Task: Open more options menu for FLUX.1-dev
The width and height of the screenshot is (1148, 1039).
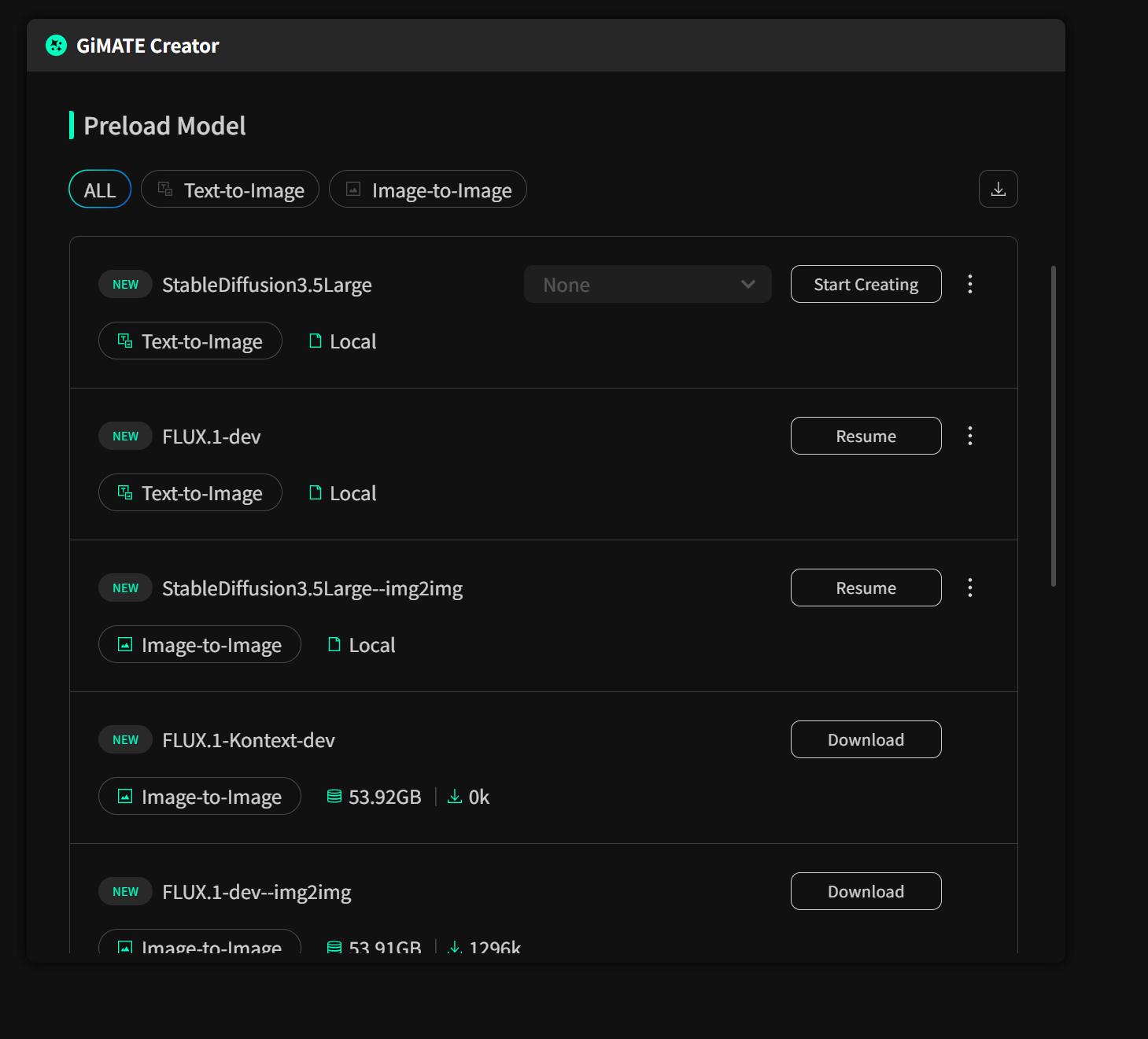Action: 970,436
